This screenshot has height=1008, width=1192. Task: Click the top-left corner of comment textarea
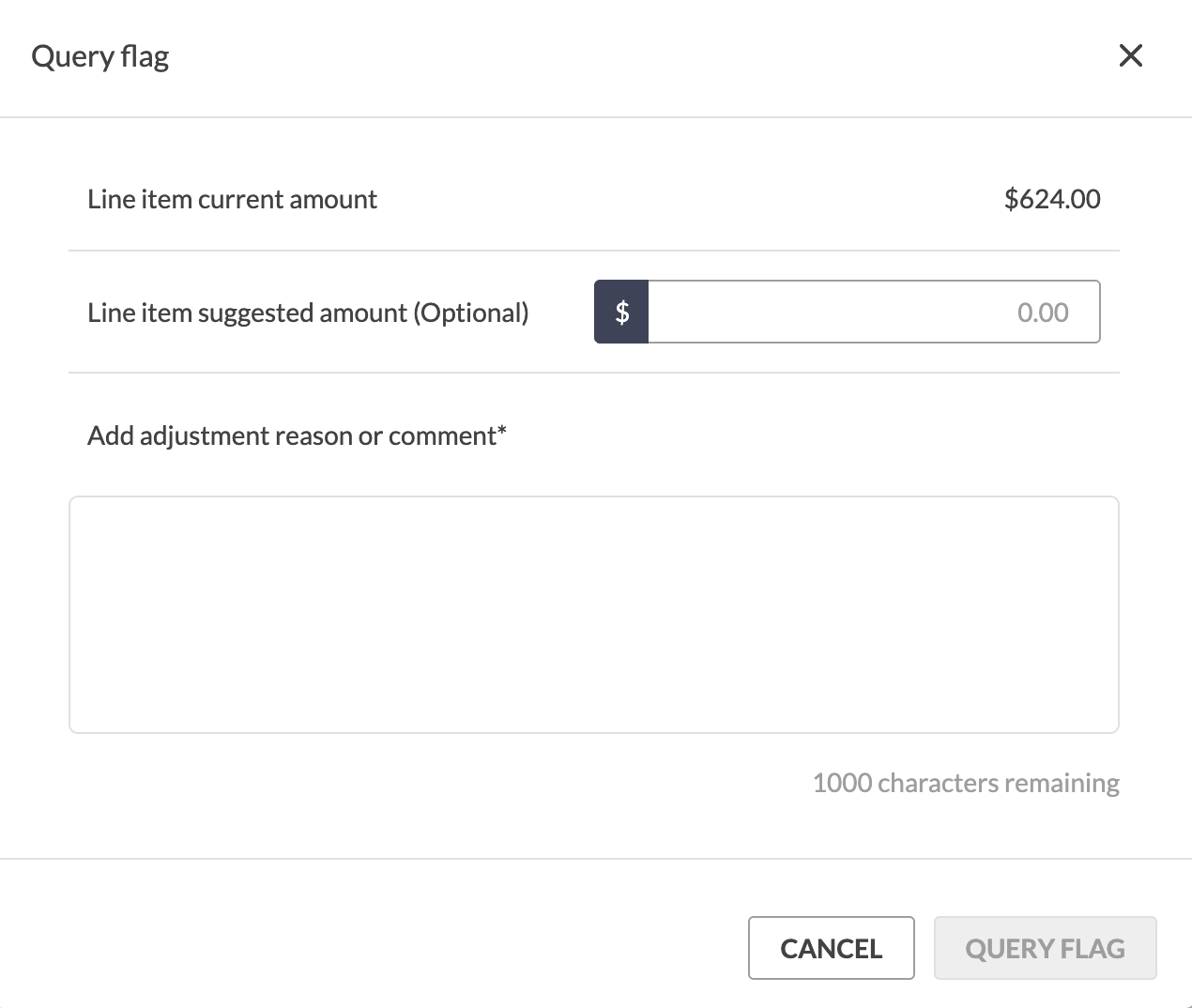[74, 501]
